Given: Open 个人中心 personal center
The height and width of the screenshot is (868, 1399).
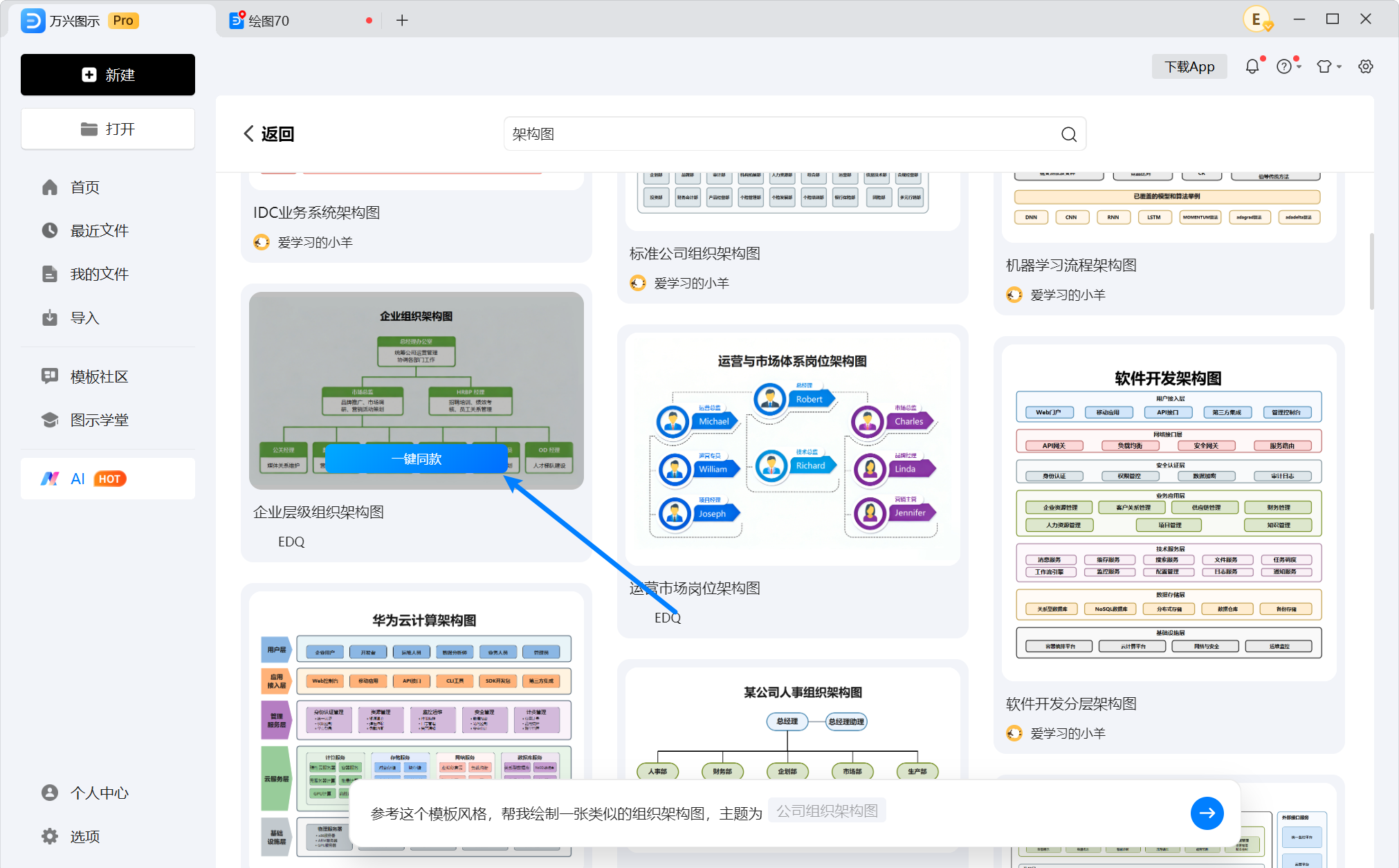Looking at the screenshot, I should 108,793.
